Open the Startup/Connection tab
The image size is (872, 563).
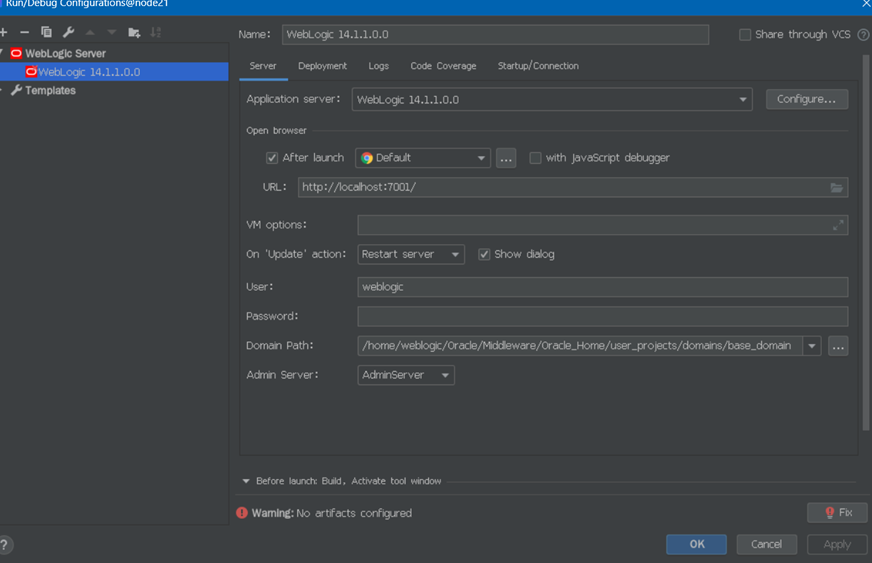tap(538, 66)
